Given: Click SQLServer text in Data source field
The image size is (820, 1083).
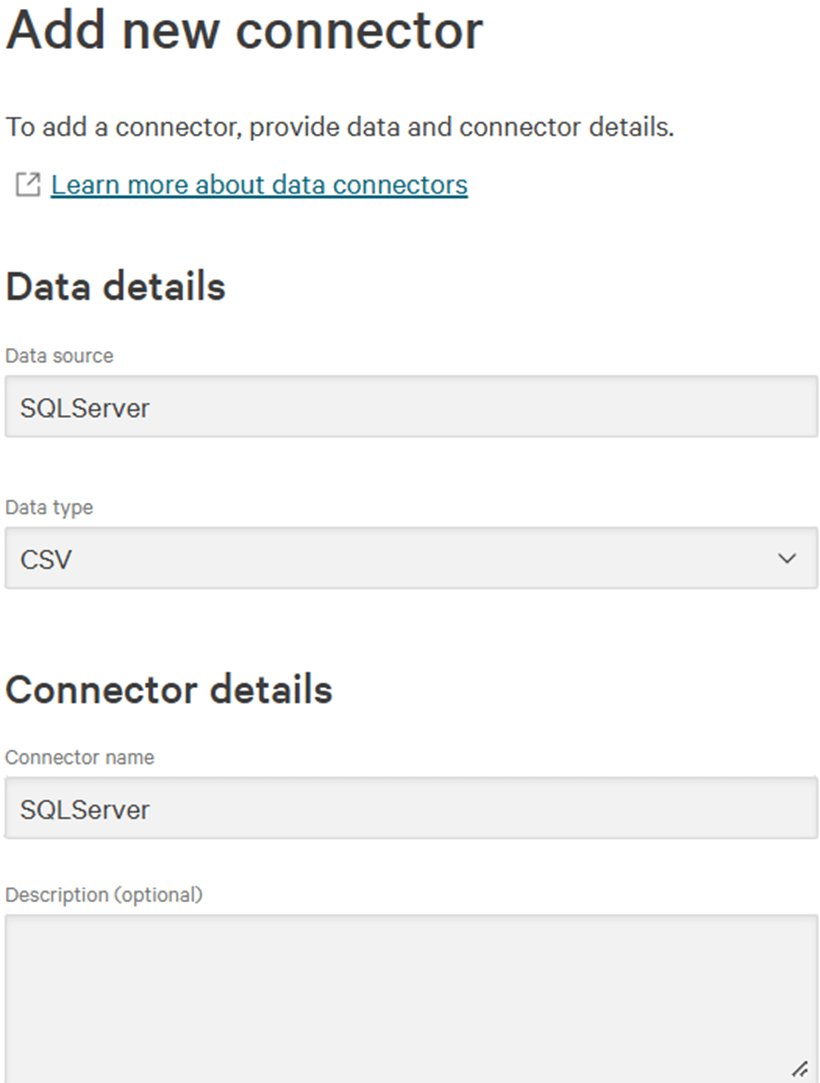Looking at the screenshot, I should tap(85, 408).
